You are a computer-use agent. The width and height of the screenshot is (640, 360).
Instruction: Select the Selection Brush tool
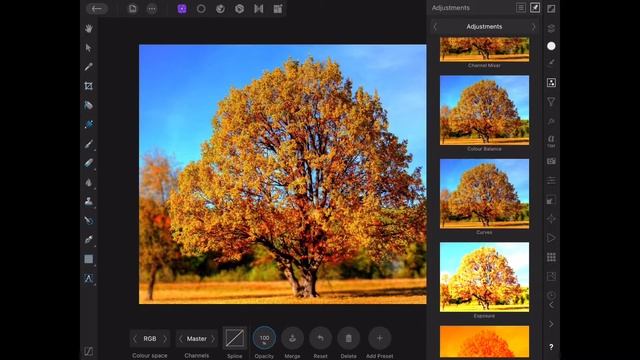[x=89, y=105]
